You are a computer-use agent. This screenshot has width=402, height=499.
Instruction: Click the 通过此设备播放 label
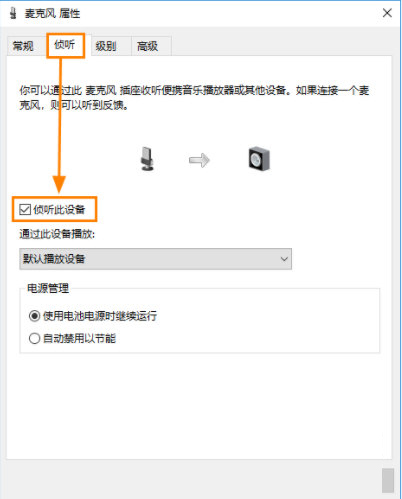(x=57, y=234)
